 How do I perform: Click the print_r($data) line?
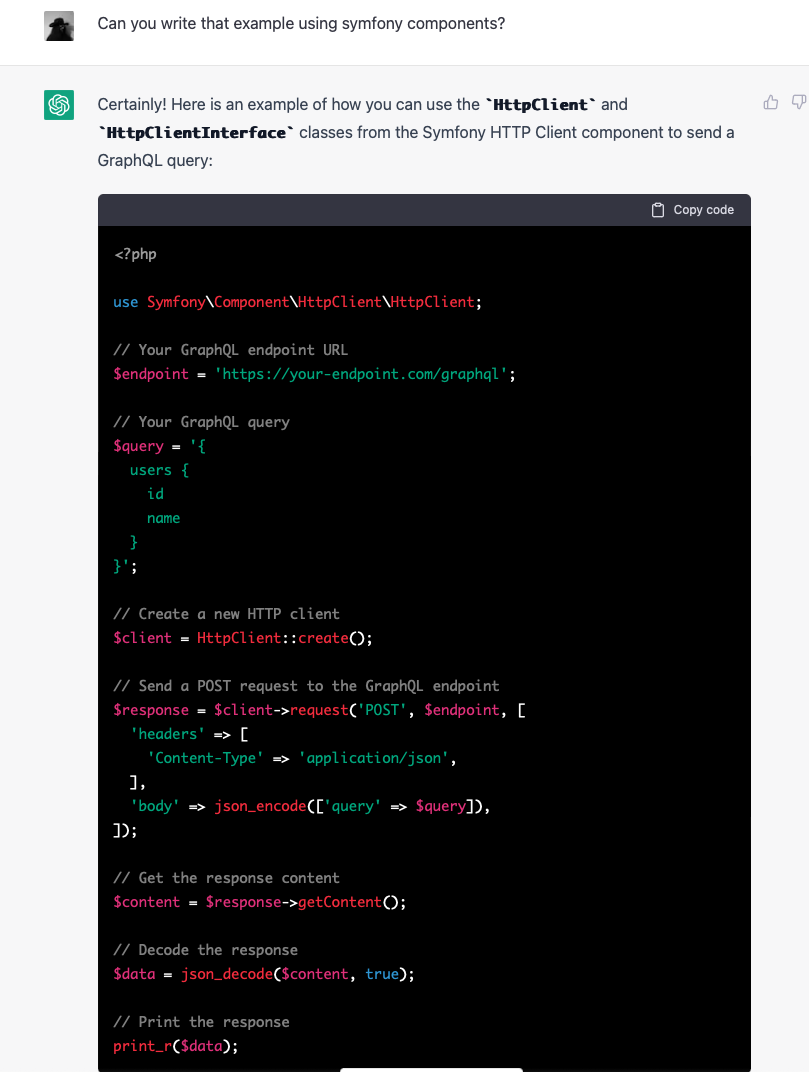pos(176,1046)
